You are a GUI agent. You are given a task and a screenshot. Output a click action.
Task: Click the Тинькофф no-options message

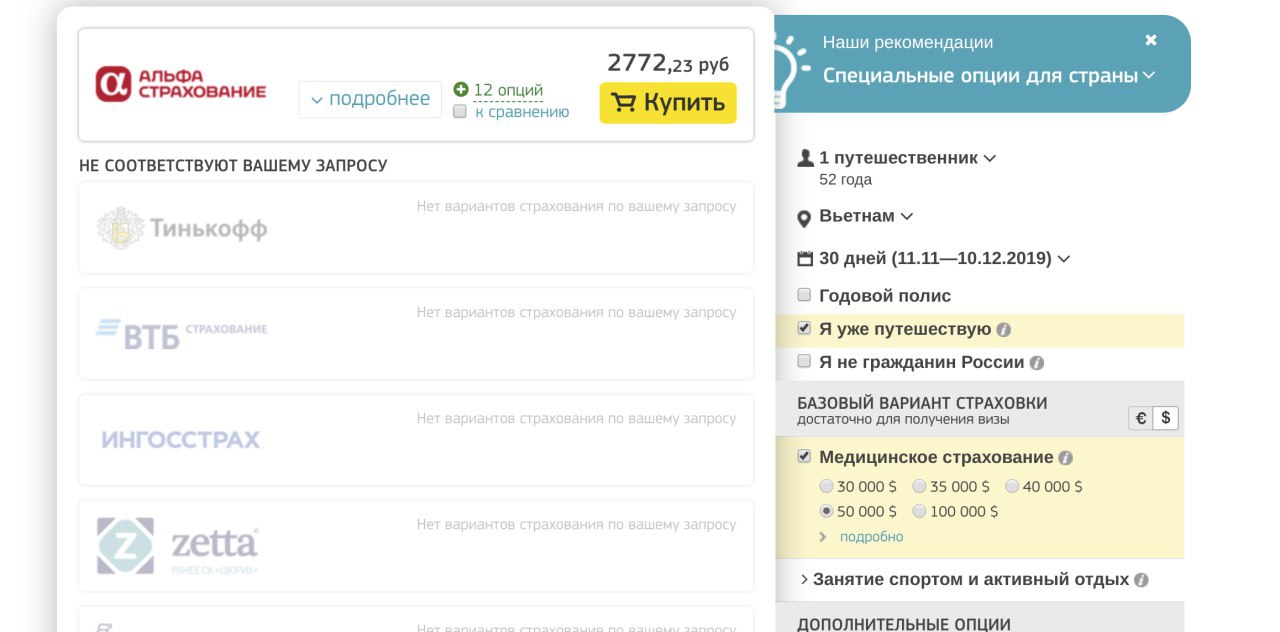point(576,206)
